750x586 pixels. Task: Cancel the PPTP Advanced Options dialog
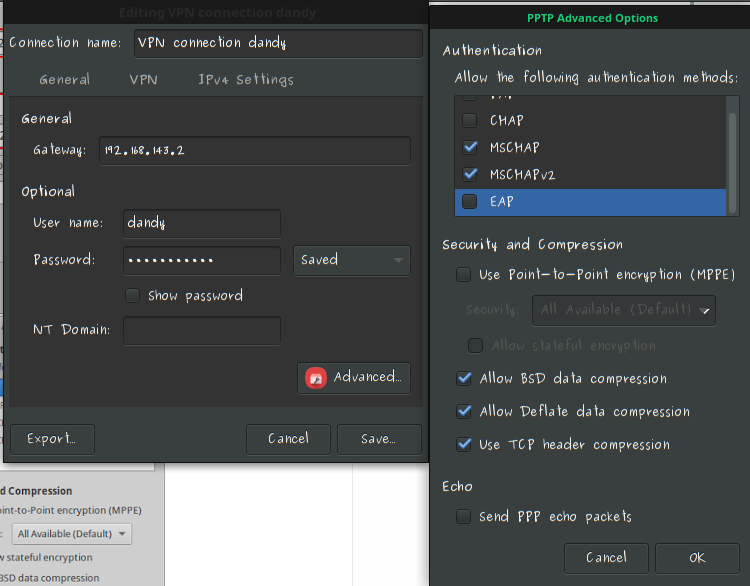(x=607, y=558)
